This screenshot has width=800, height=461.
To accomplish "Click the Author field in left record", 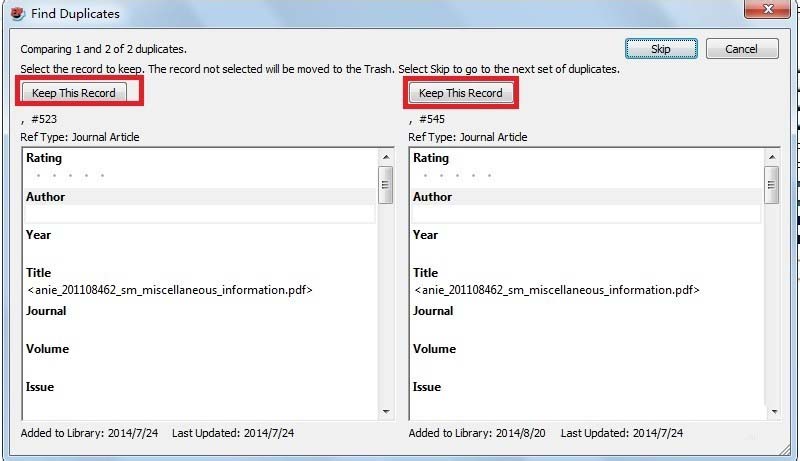I will click(200, 214).
